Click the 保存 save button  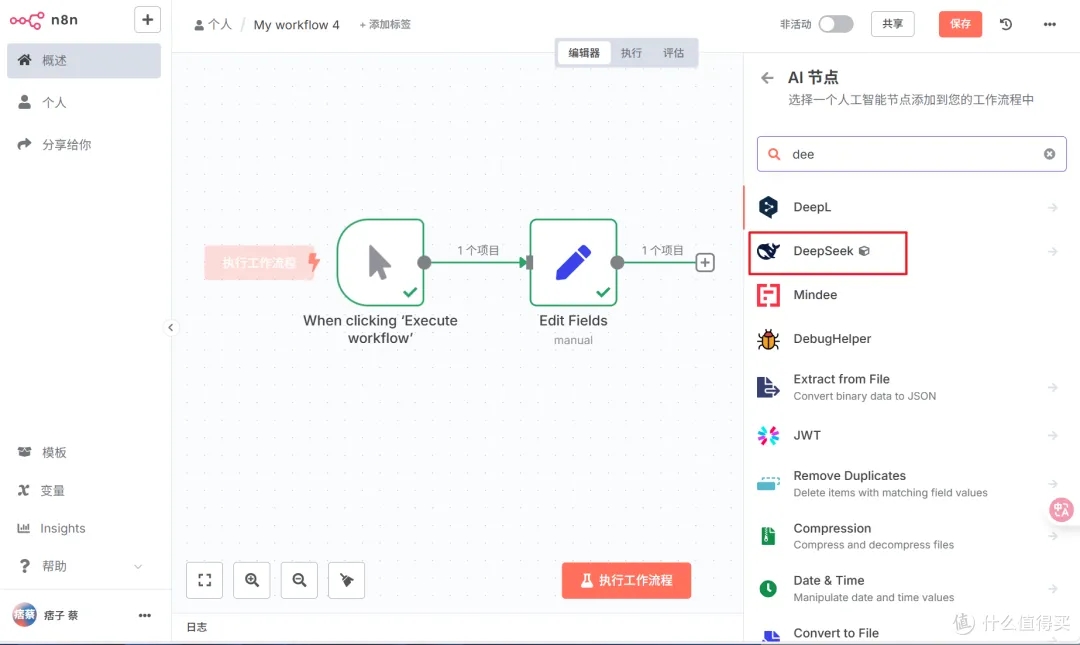coord(960,24)
